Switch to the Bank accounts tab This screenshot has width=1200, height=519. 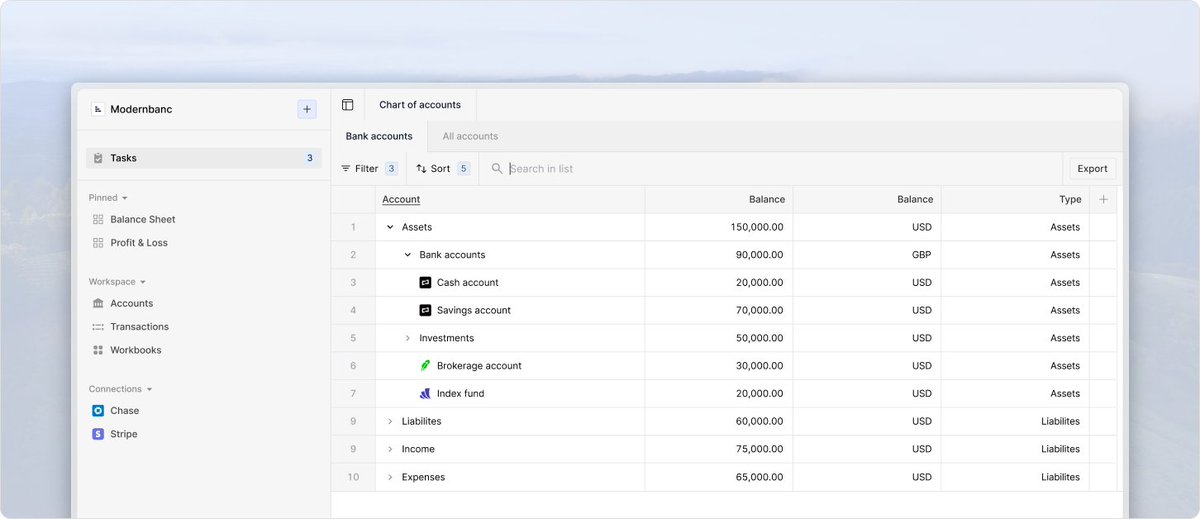[x=379, y=136]
